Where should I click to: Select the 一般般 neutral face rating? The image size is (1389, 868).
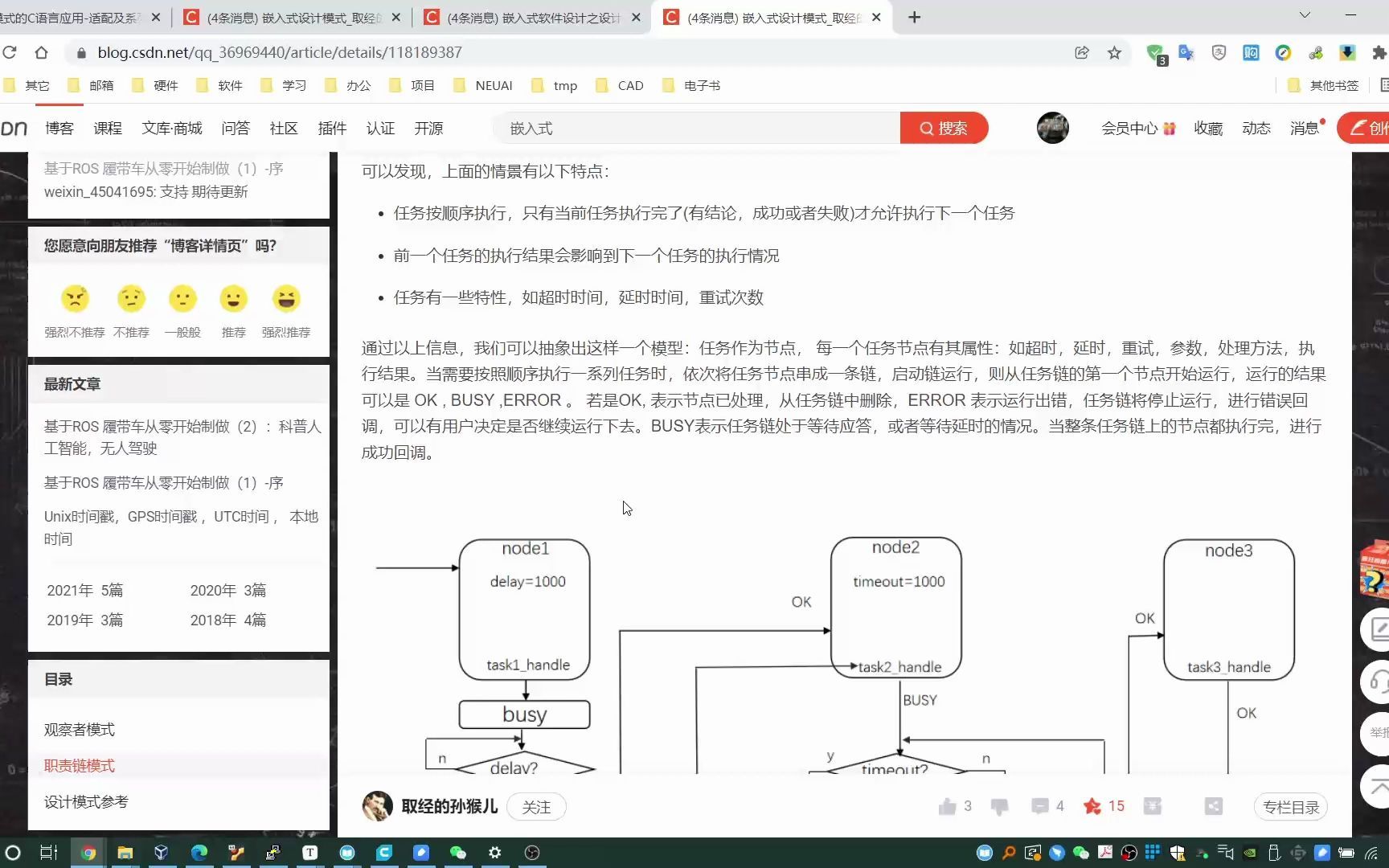(x=182, y=299)
